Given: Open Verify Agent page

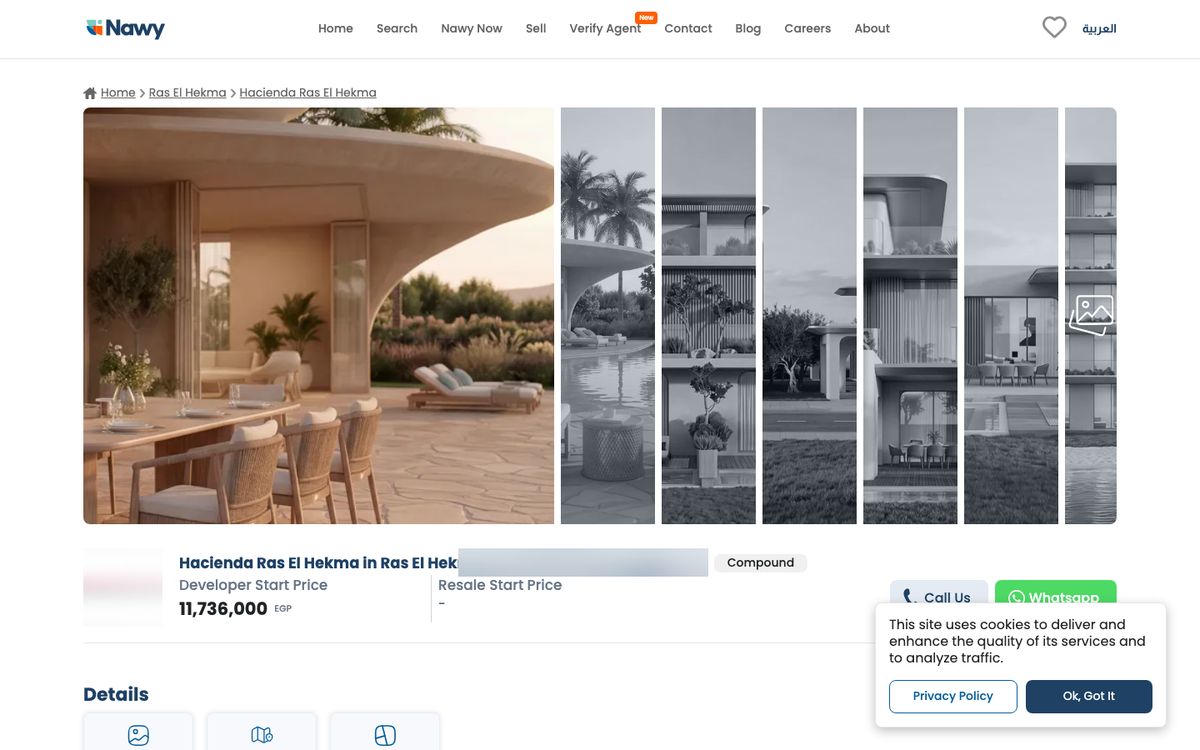Looking at the screenshot, I should click(x=606, y=28).
